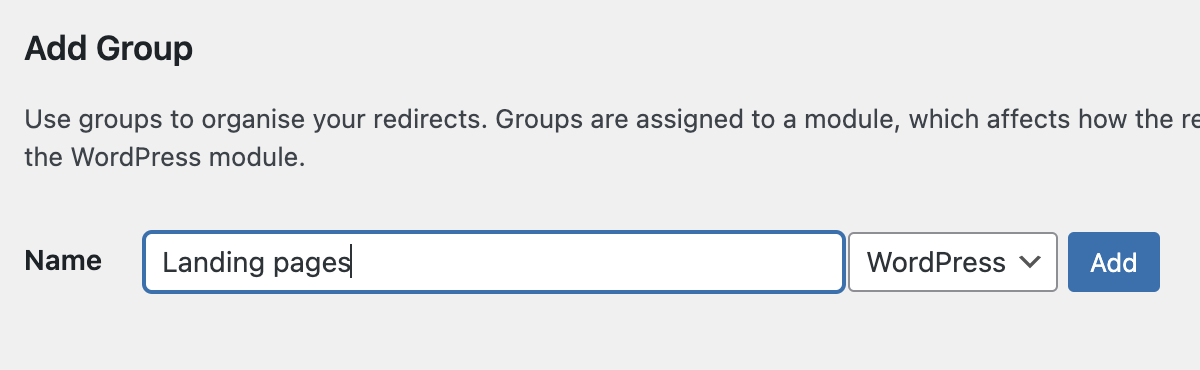Place cursor after the word 'pages'

point(353,264)
